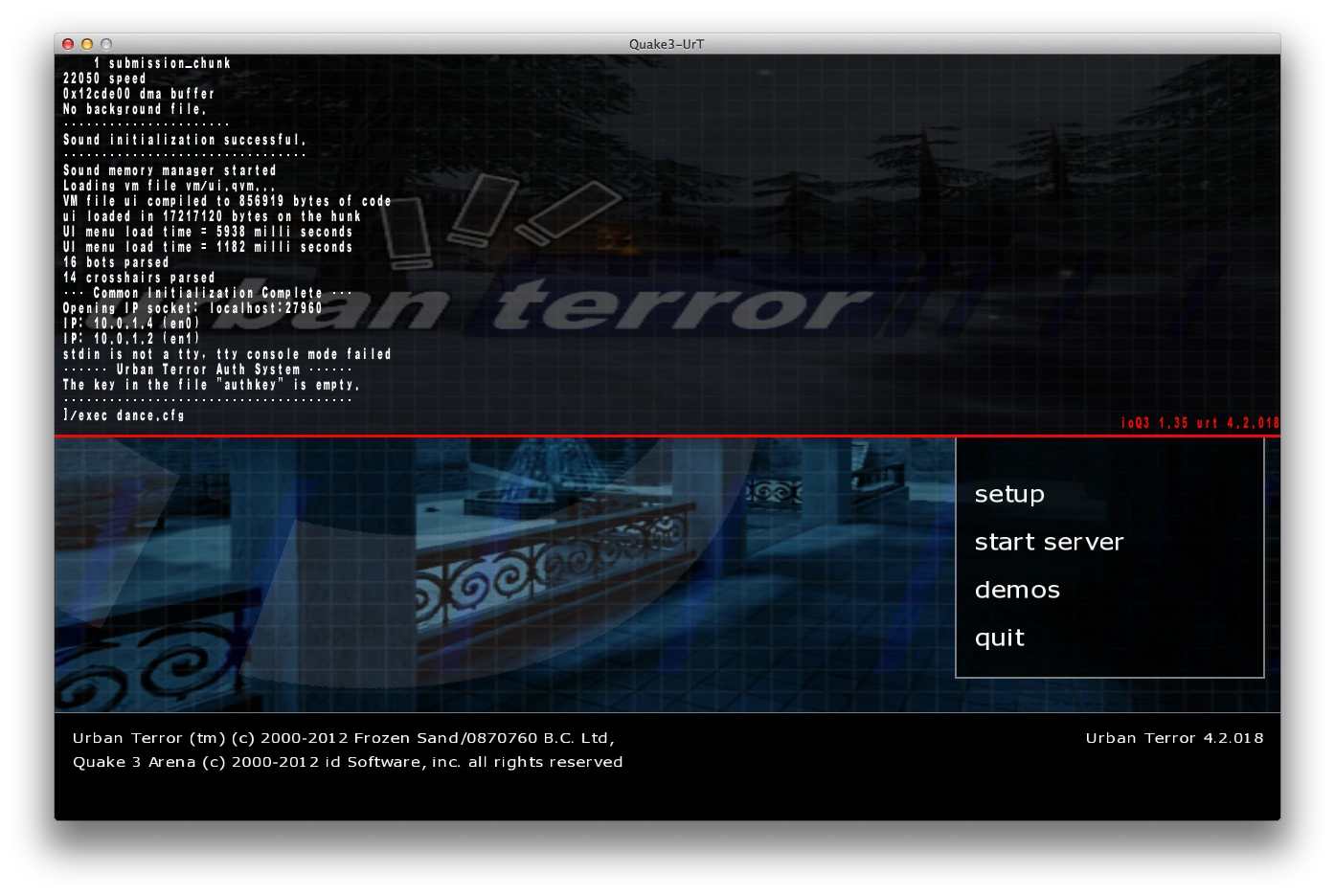
Task: Click console line 'Sound initialization successful'
Action: pos(184,140)
